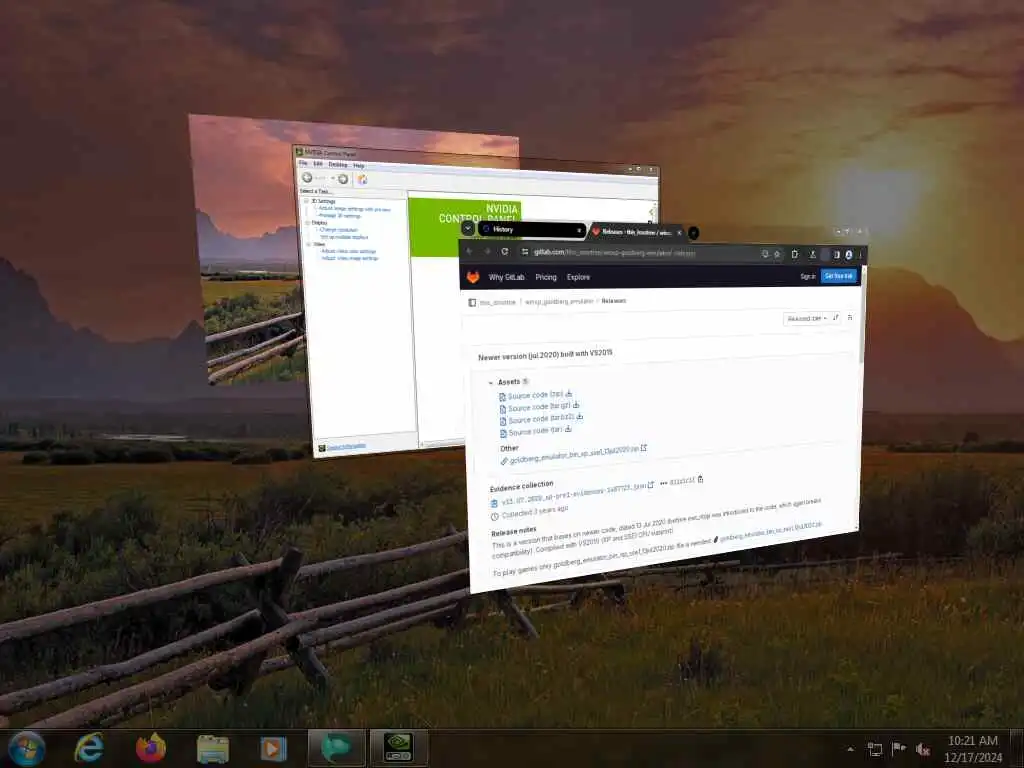Launch Firefox from the taskbar
This screenshot has height=768, width=1024.
point(151,748)
